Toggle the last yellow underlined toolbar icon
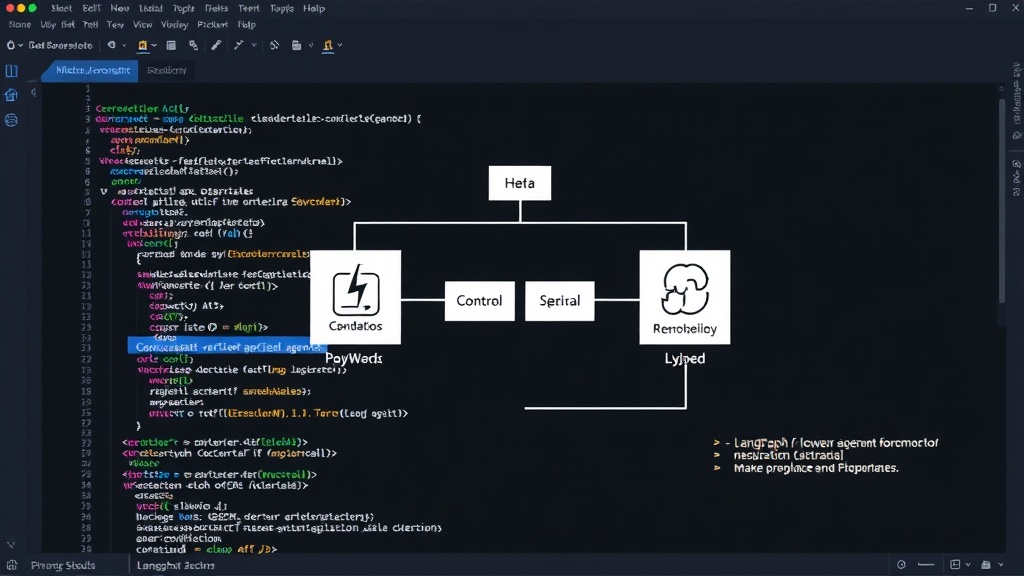This screenshot has width=1024, height=576. coord(328,45)
